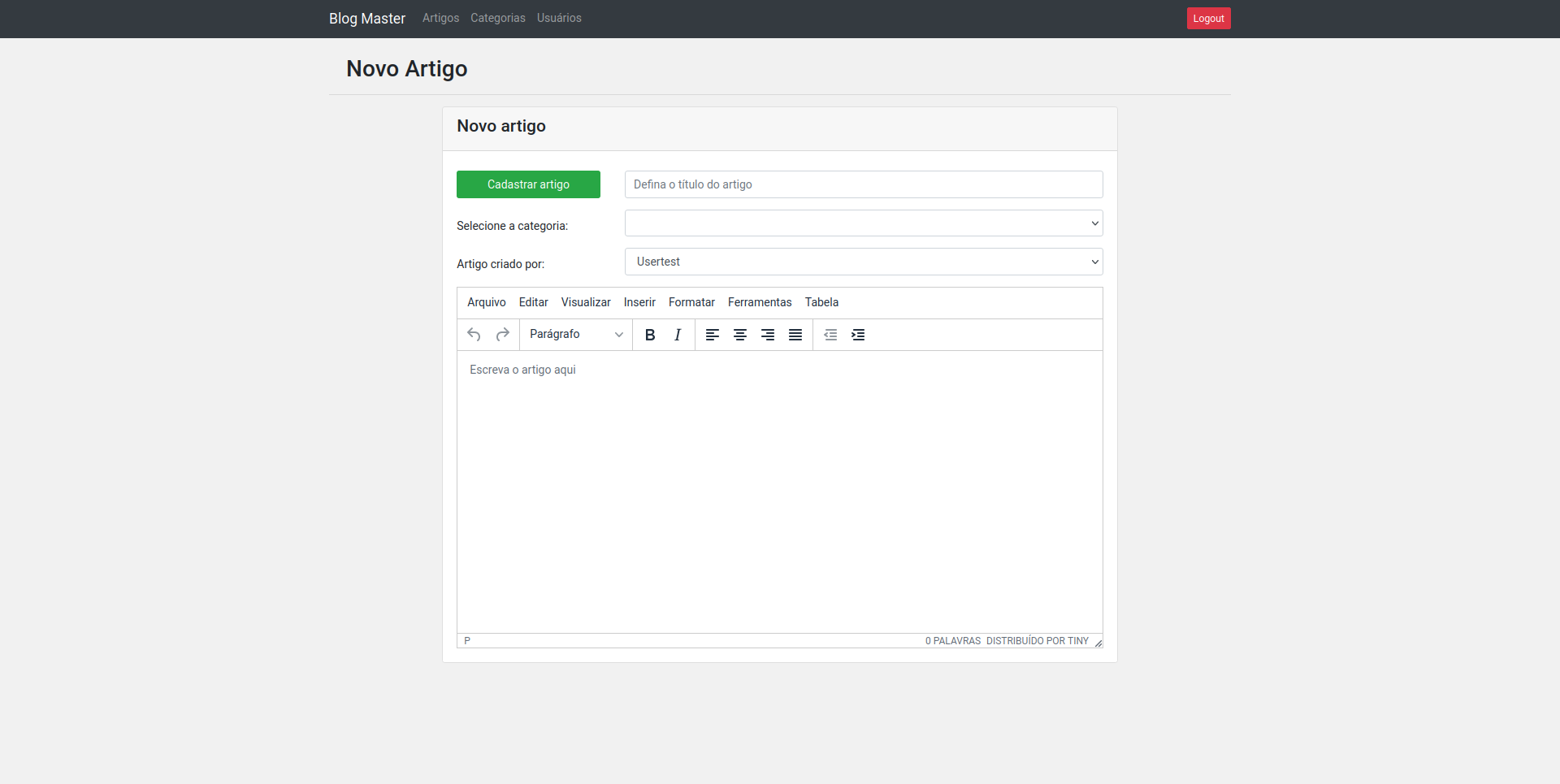Navigate to the Categorias section
Image resolution: width=1560 pixels, height=784 pixels.
(x=497, y=18)
